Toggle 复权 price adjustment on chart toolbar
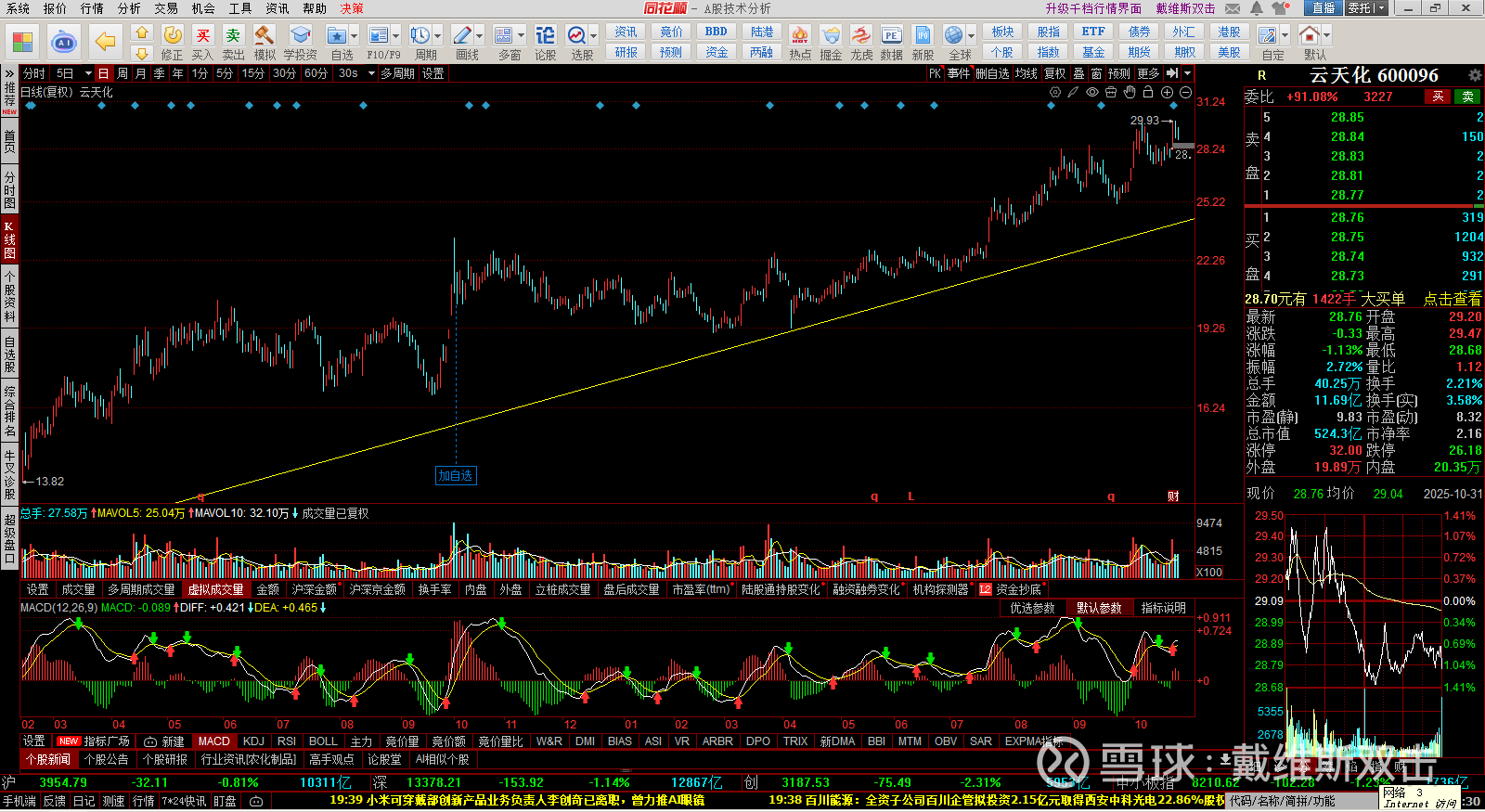Screen dimensions: 1485x812 click(1054, 73)
